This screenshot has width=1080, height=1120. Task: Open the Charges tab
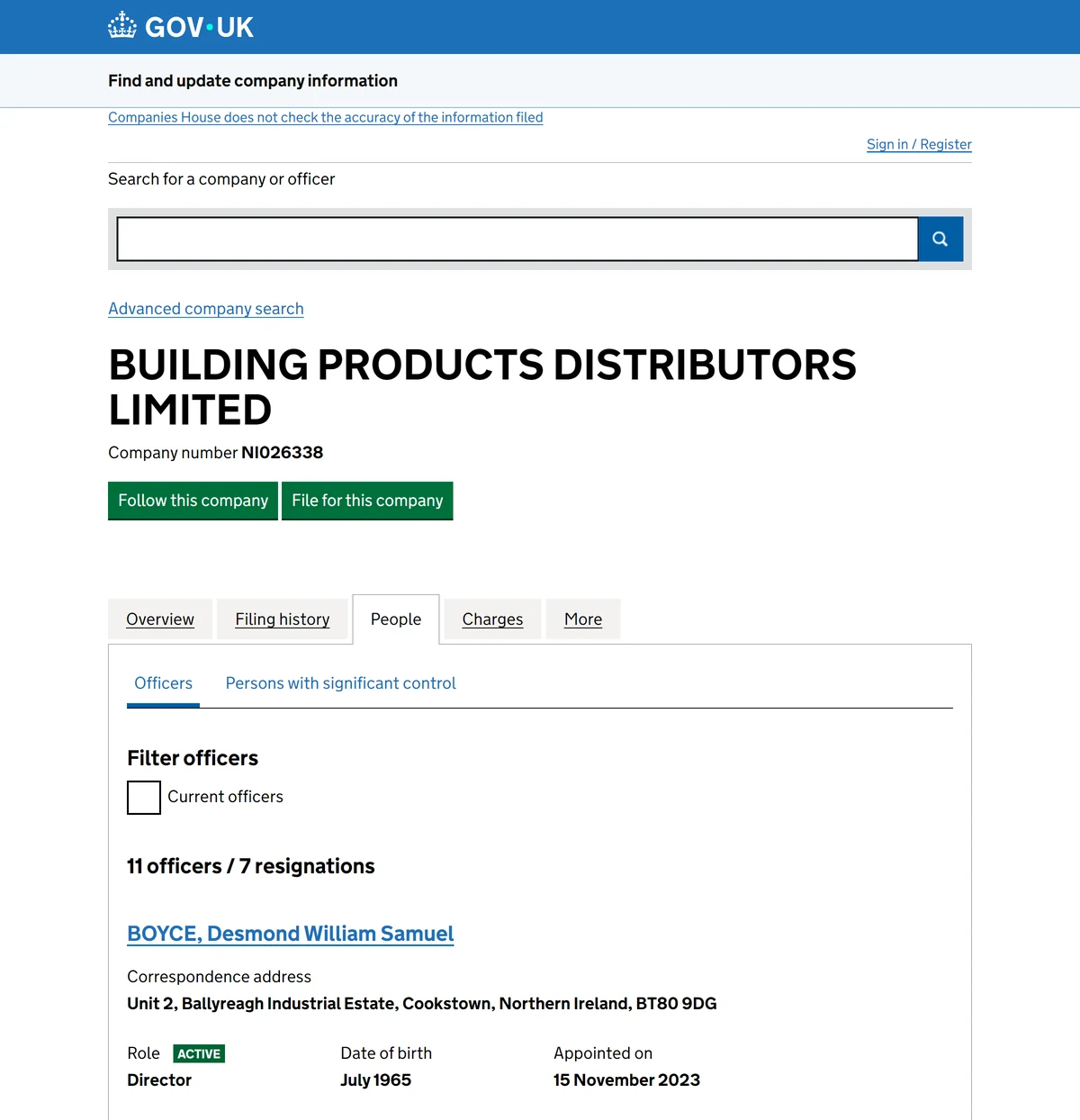coord(492,619)
